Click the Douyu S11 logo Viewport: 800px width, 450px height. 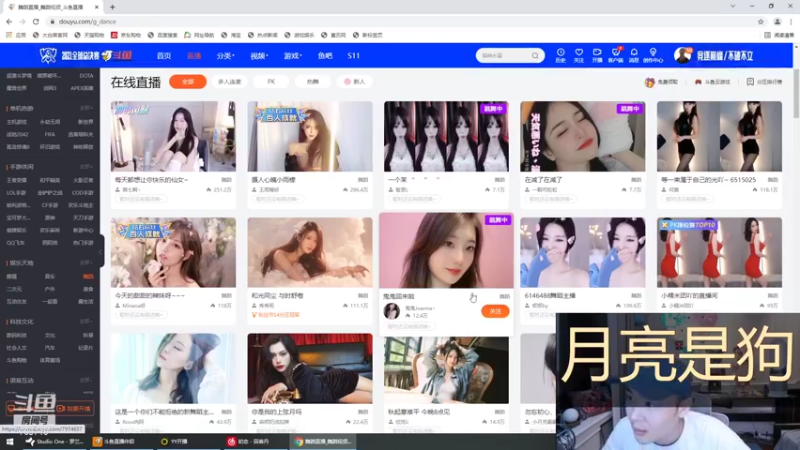coord(86,55)
